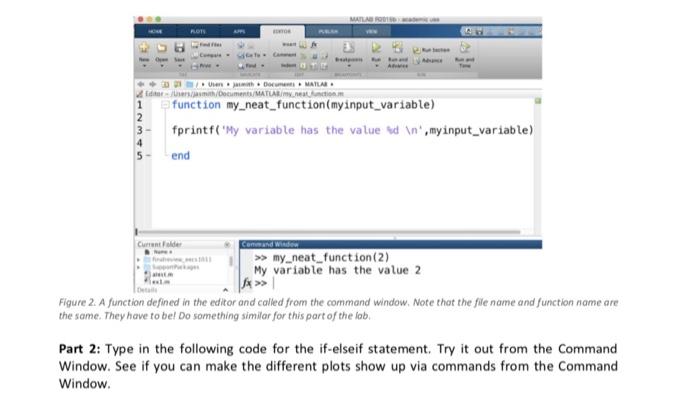Screen dimensions: 700x408
Task: Expand the Save dropdown arrow
Action: tap(179, 66)
